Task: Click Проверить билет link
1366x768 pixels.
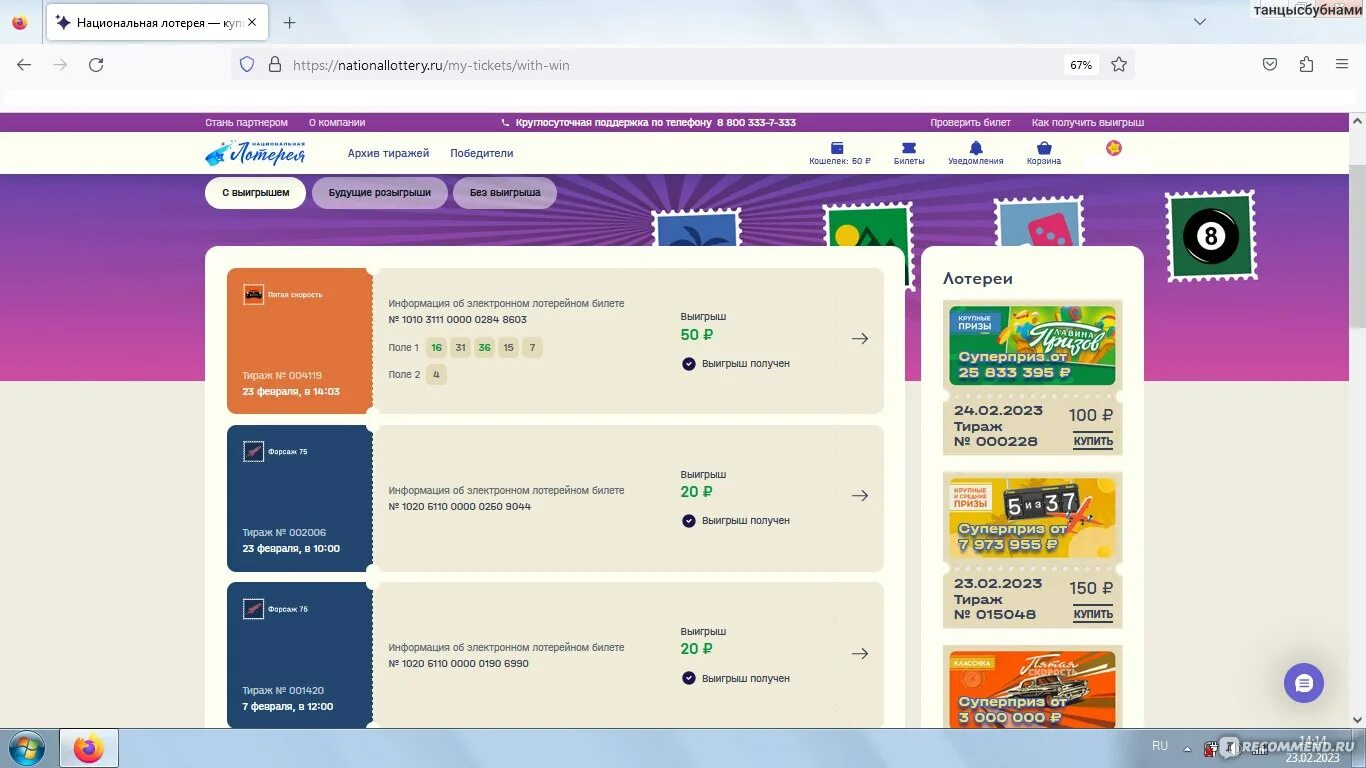Action: click(970, 122)
